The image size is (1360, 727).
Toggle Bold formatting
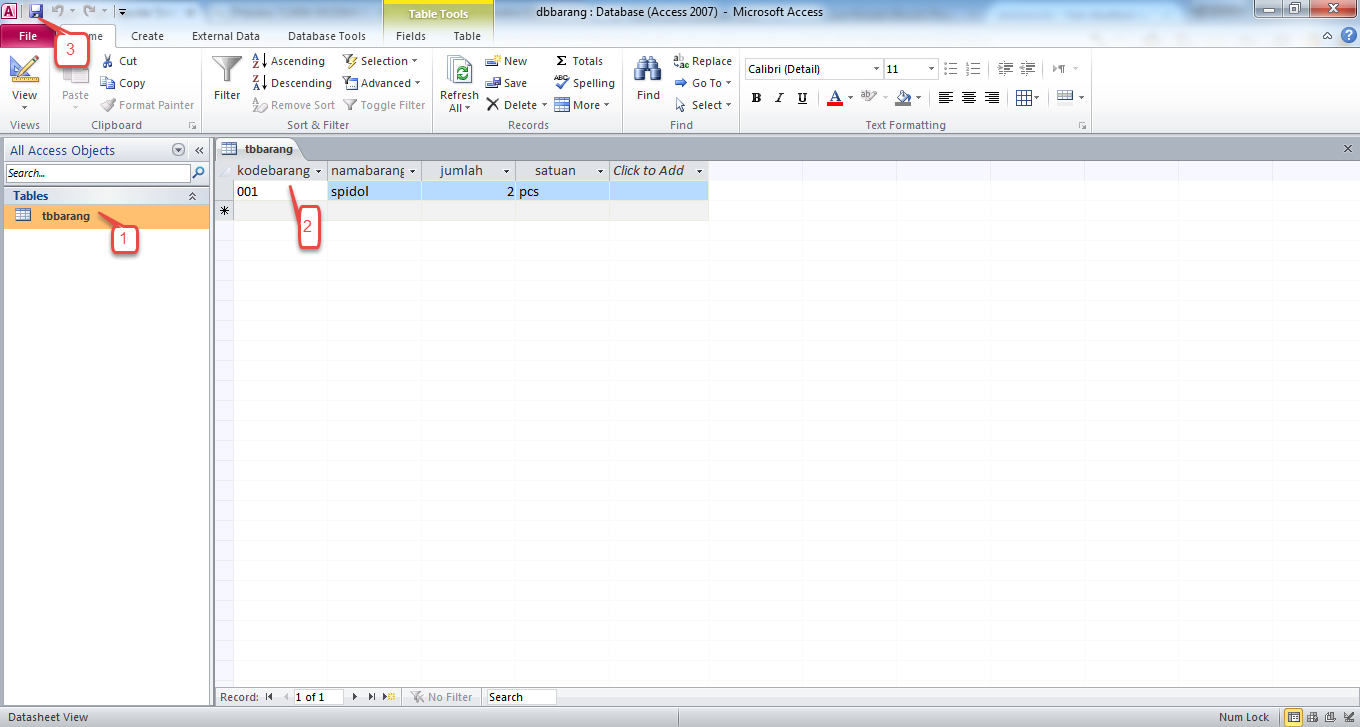coord(756,97)
